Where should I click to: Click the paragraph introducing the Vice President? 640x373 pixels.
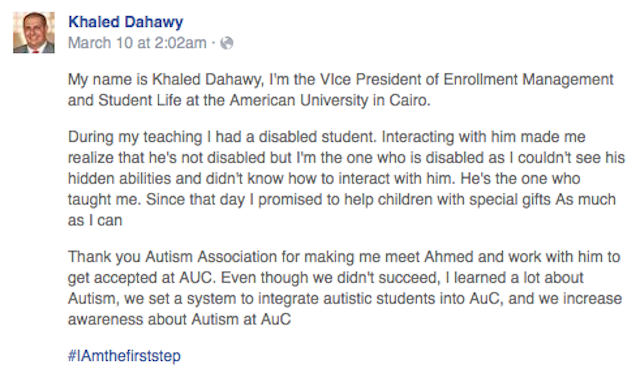pos(341,90)
